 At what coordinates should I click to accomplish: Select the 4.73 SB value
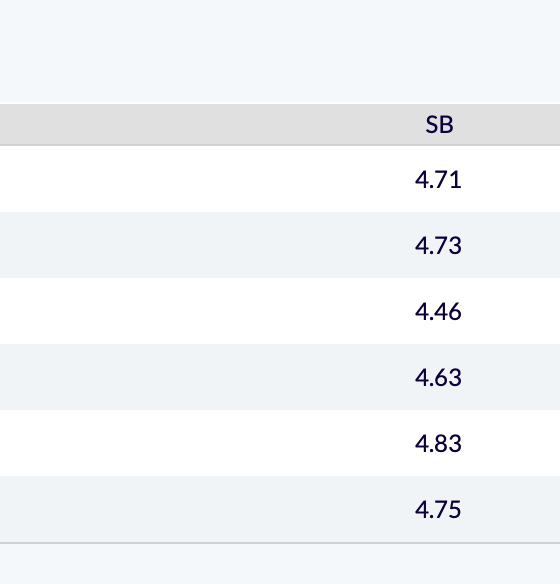[x=438, y=246]
